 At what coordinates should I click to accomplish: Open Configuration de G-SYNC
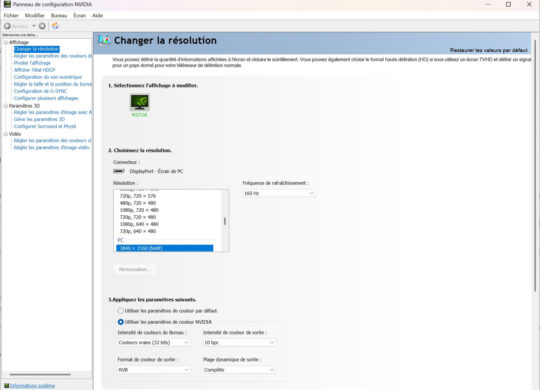[40, 91]
